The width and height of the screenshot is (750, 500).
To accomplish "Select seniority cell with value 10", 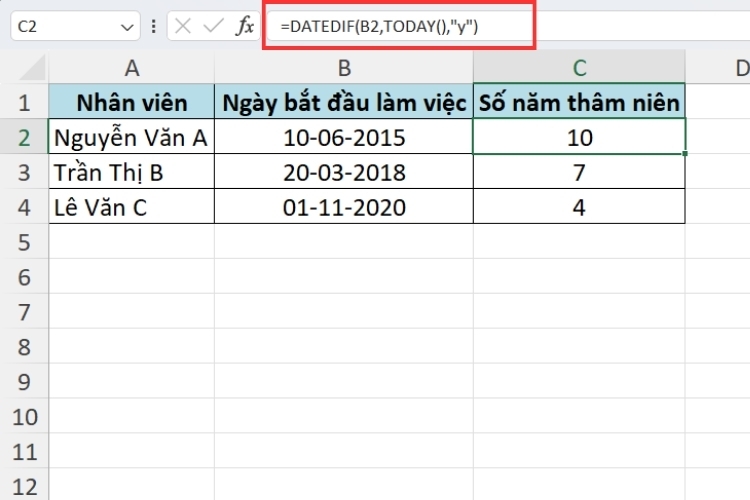I will point(579,137).
